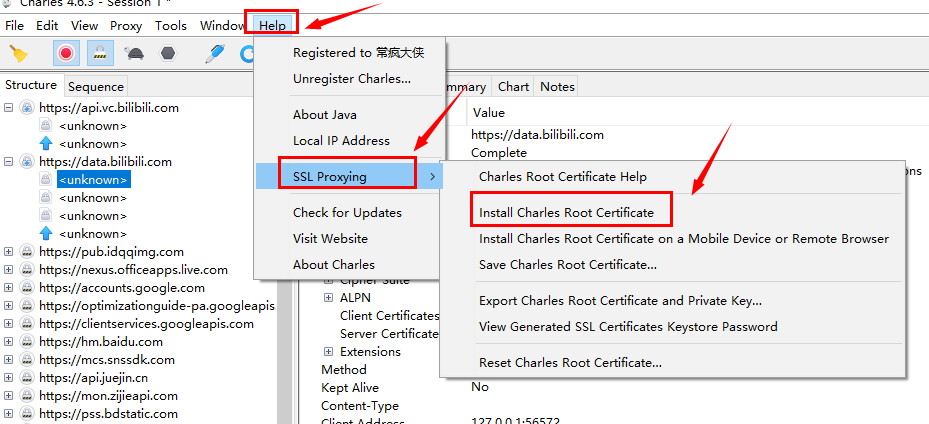Switch to the Sequence tab
This screenshot has height=424, width=929.
point(95,86)
